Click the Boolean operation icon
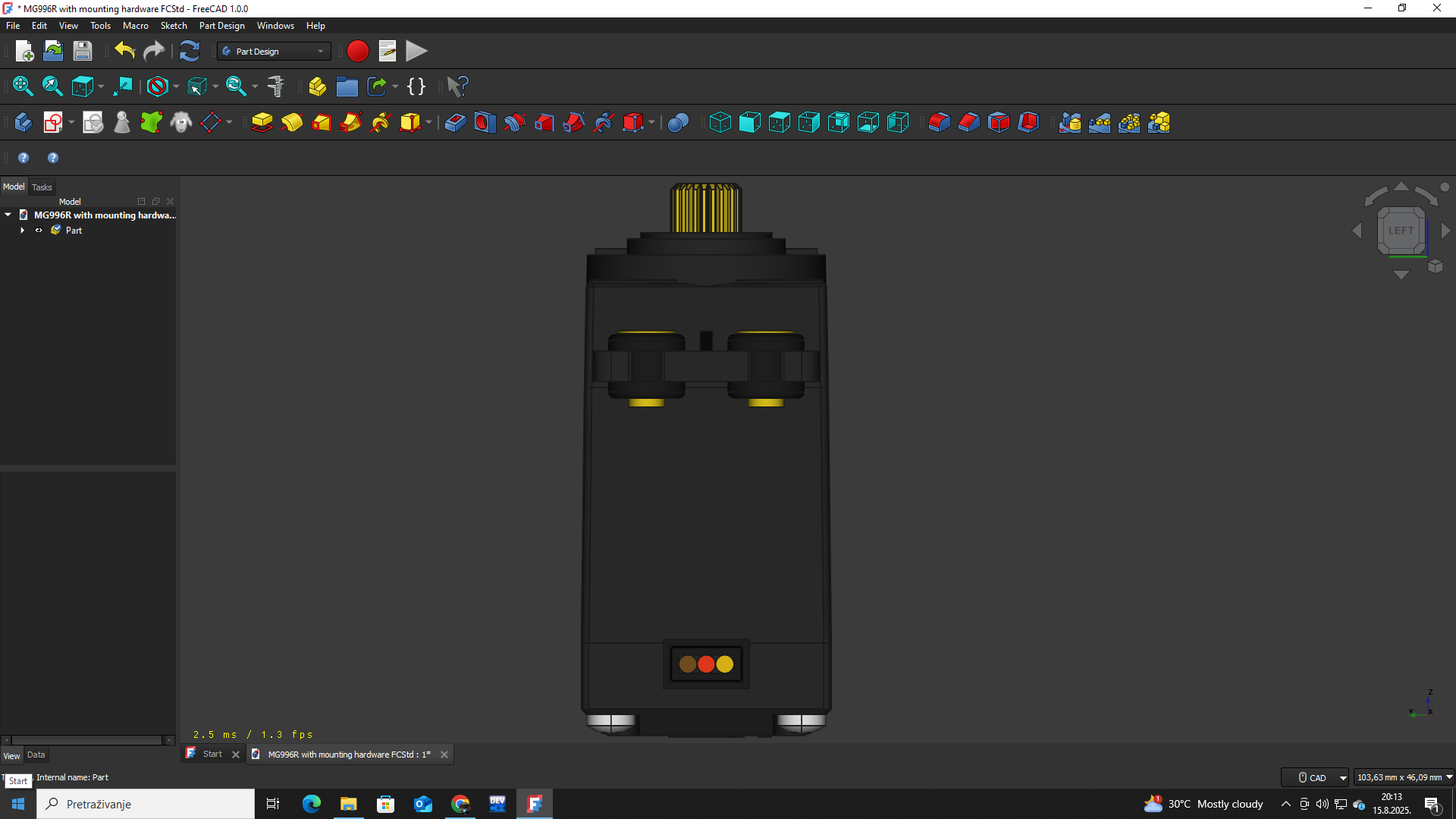The width and height of the screenshot is (1456, 819). tap(678, 122)
